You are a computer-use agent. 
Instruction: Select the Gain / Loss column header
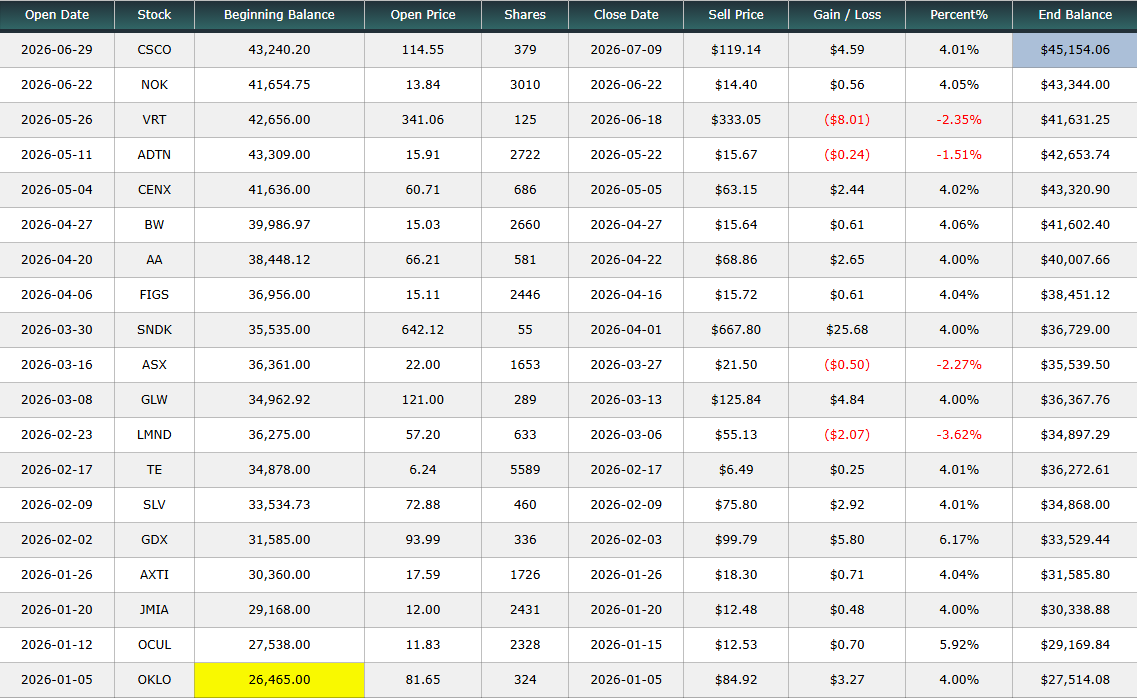[847, 15]
